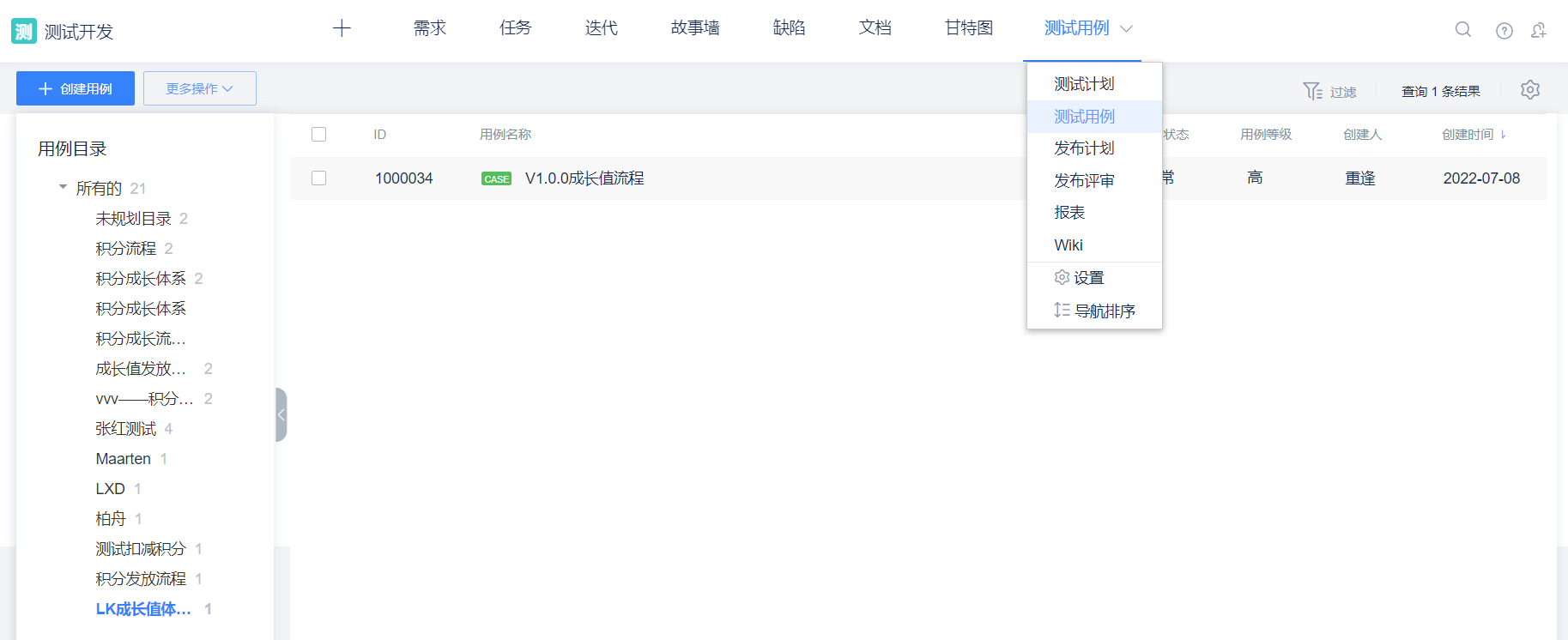This screenshot has width=1568, height=640.
Task: Select 积分发放流程 folder
Action: (141, 579)
